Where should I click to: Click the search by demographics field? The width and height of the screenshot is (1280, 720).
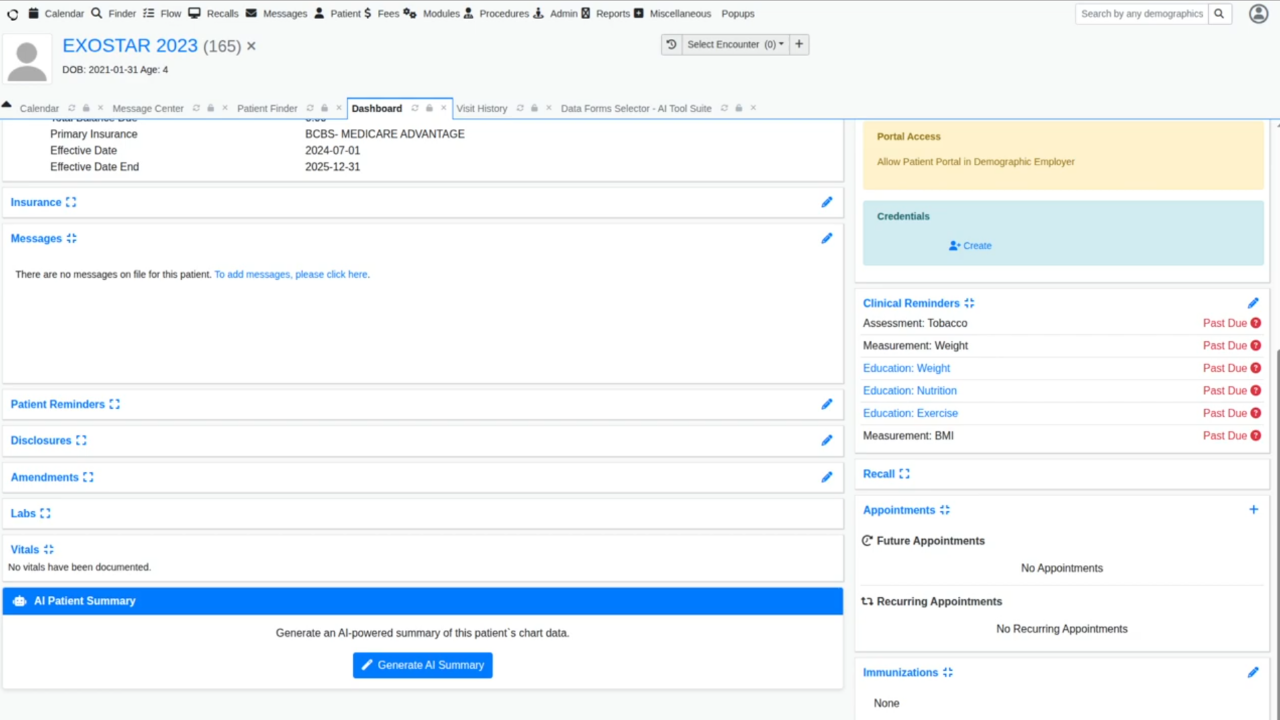pos(1141,14)
